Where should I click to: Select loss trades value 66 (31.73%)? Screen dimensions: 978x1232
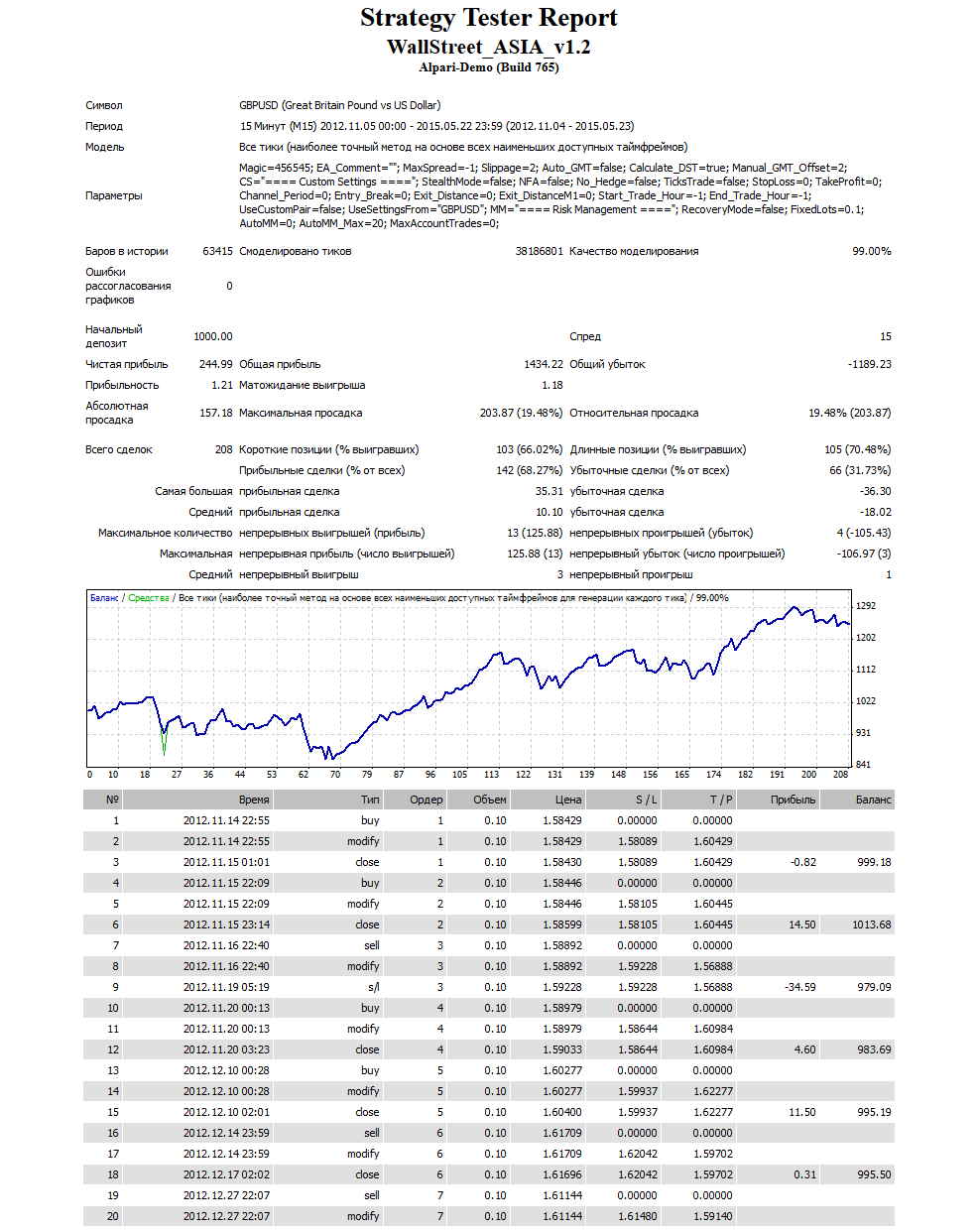click(861, 470)
